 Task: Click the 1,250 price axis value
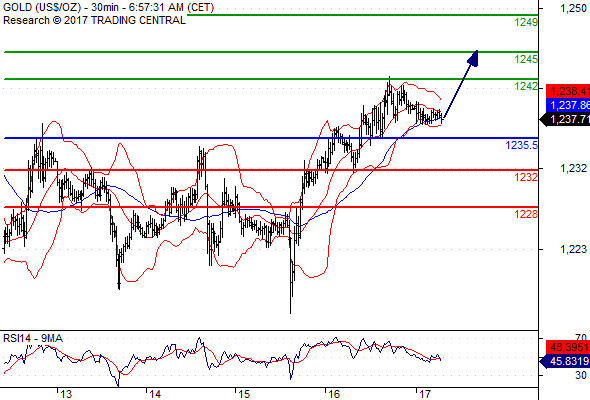click(573, 8)
